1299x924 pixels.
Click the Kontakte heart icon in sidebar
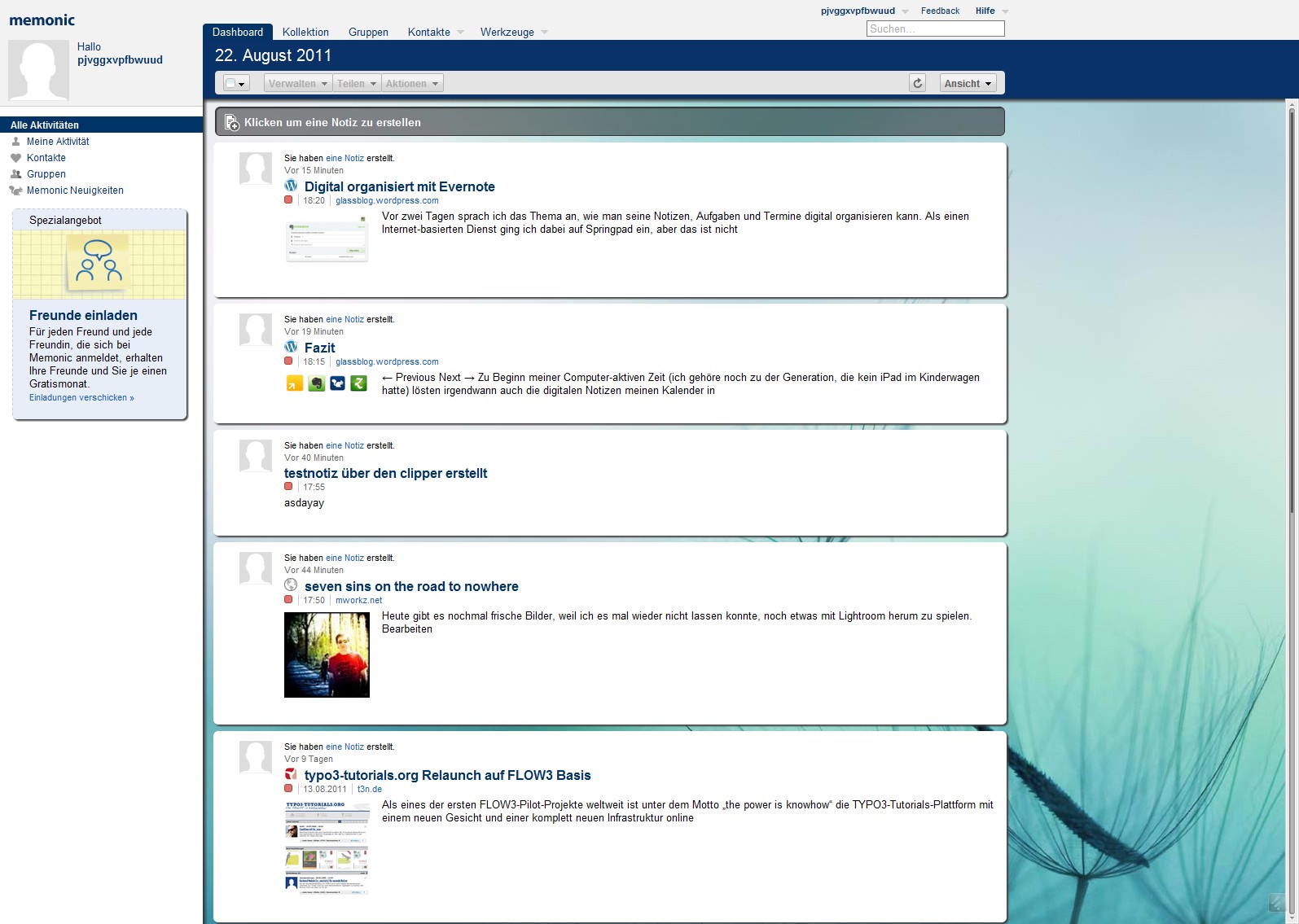tap(15, 158)
